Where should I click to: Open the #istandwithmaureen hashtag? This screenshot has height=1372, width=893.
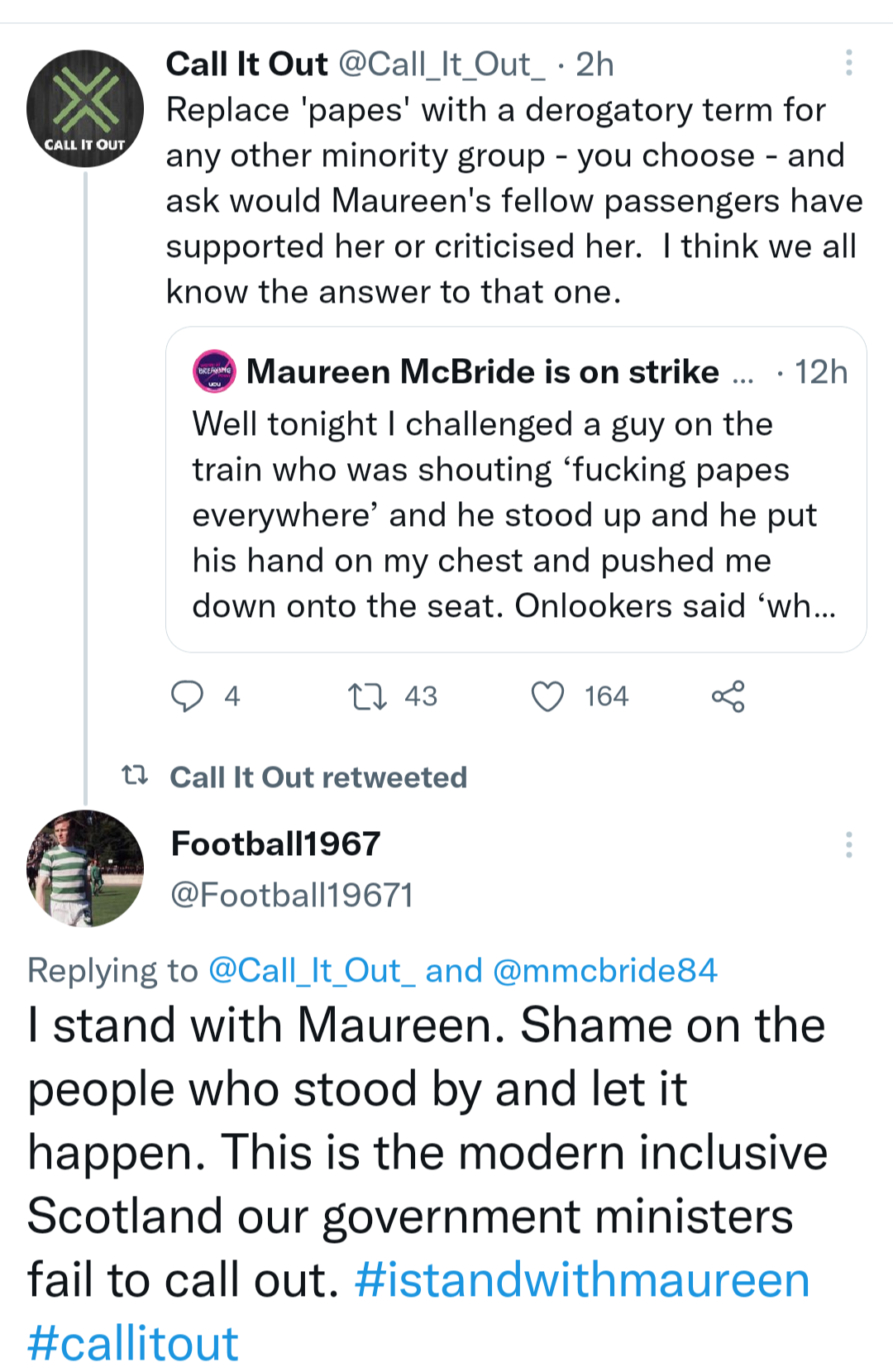coord(582,1279)
